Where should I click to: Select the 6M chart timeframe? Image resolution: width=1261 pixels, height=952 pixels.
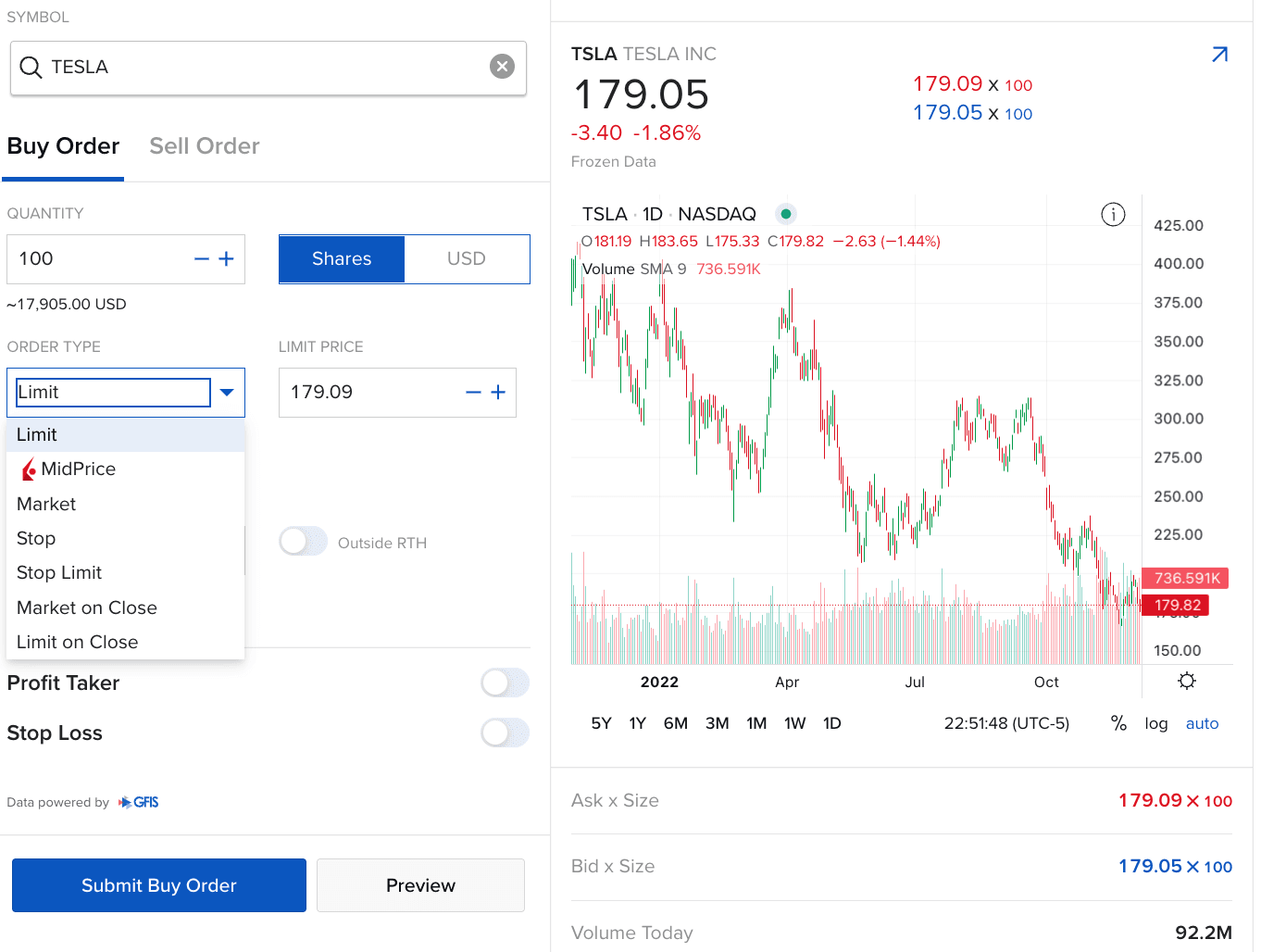click(675, 723)
